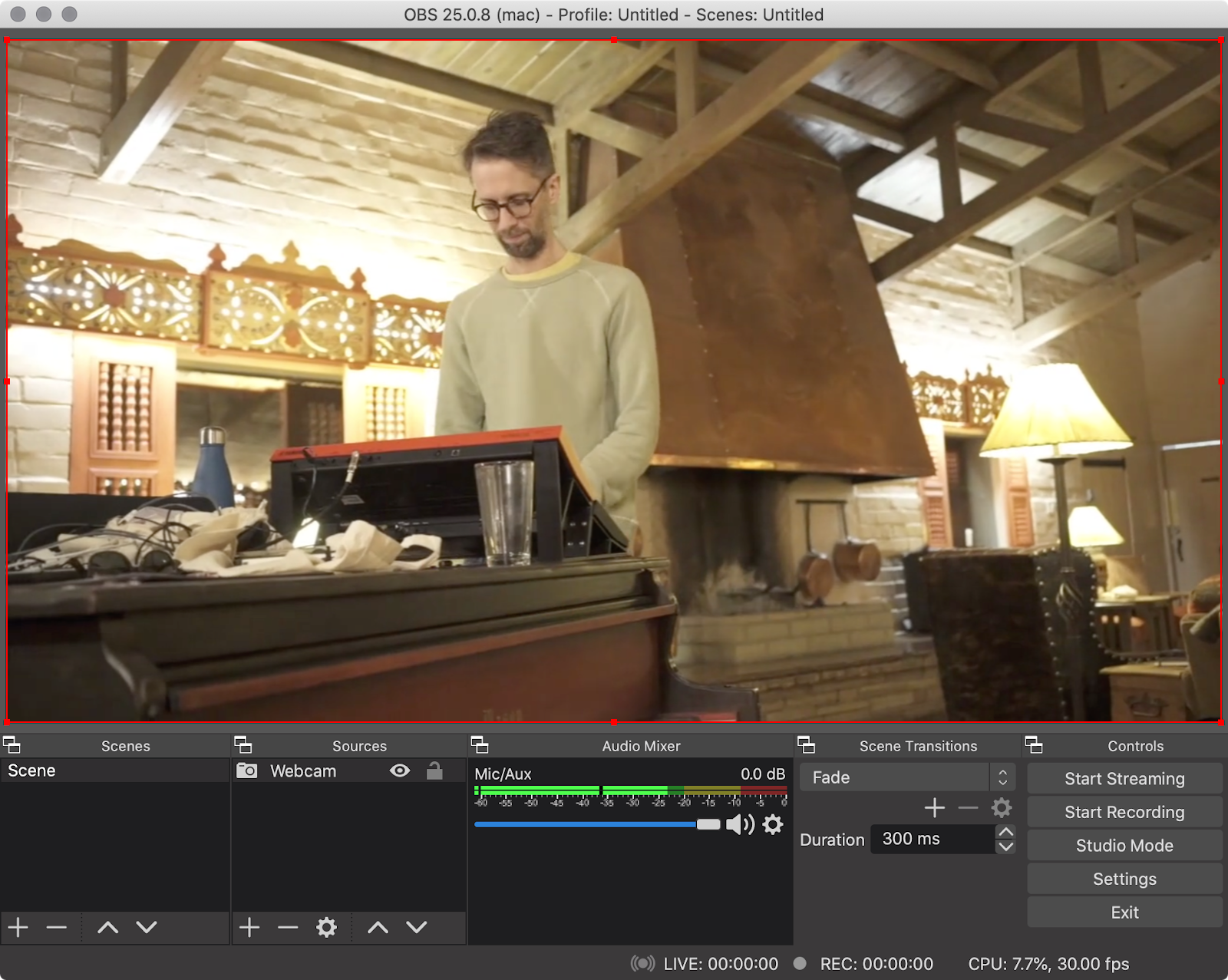The height and width of the screenshot is (980, 1228).
Task: Click the live broadcast status icon
Action: click(643, 963)
